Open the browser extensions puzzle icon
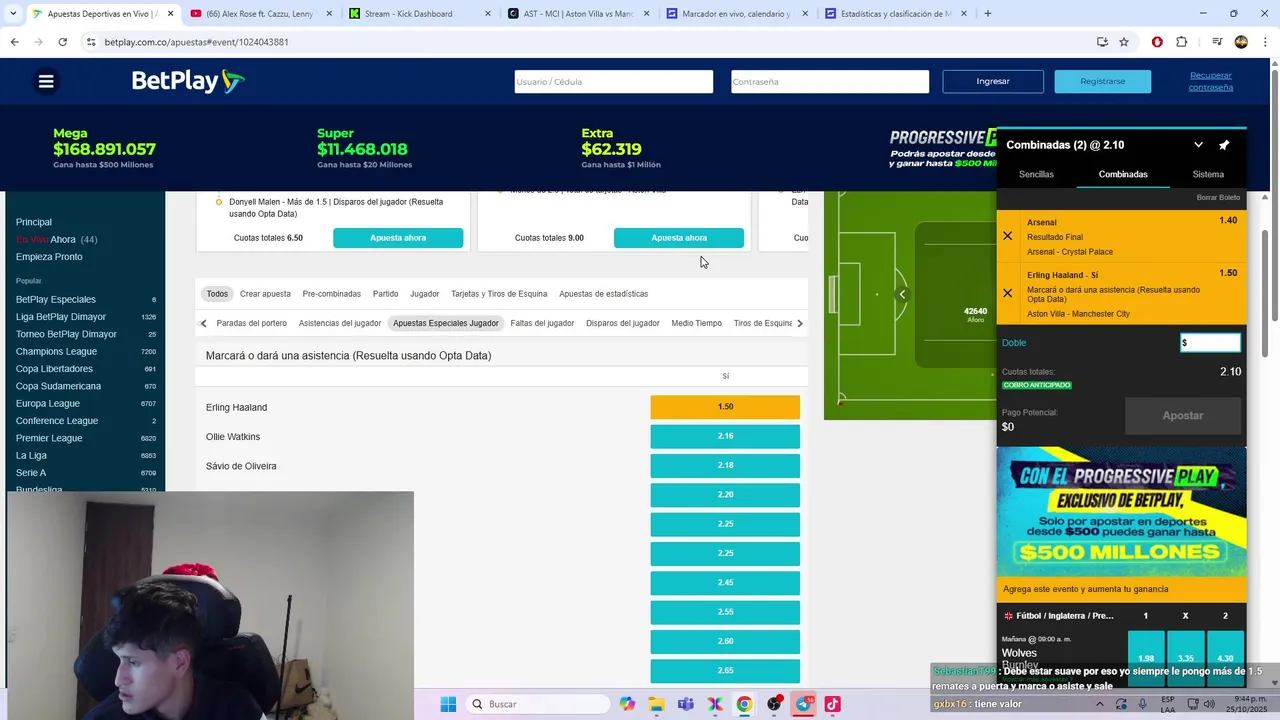The width and height of the screenshot is (1280, 720). click(1182, 42)
